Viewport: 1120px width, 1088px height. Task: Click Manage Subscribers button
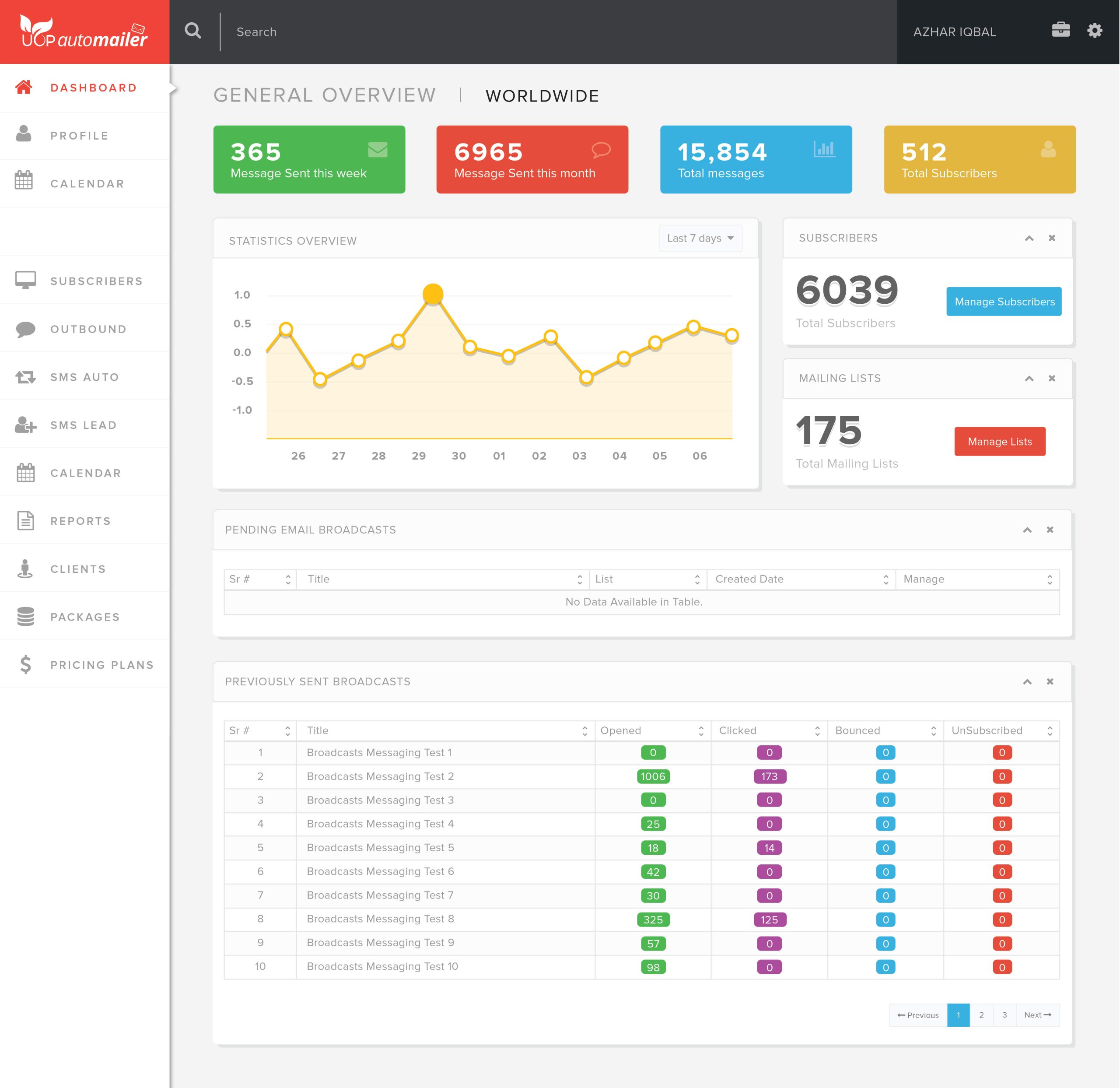pyautogui.click(x=1004, y=301)
